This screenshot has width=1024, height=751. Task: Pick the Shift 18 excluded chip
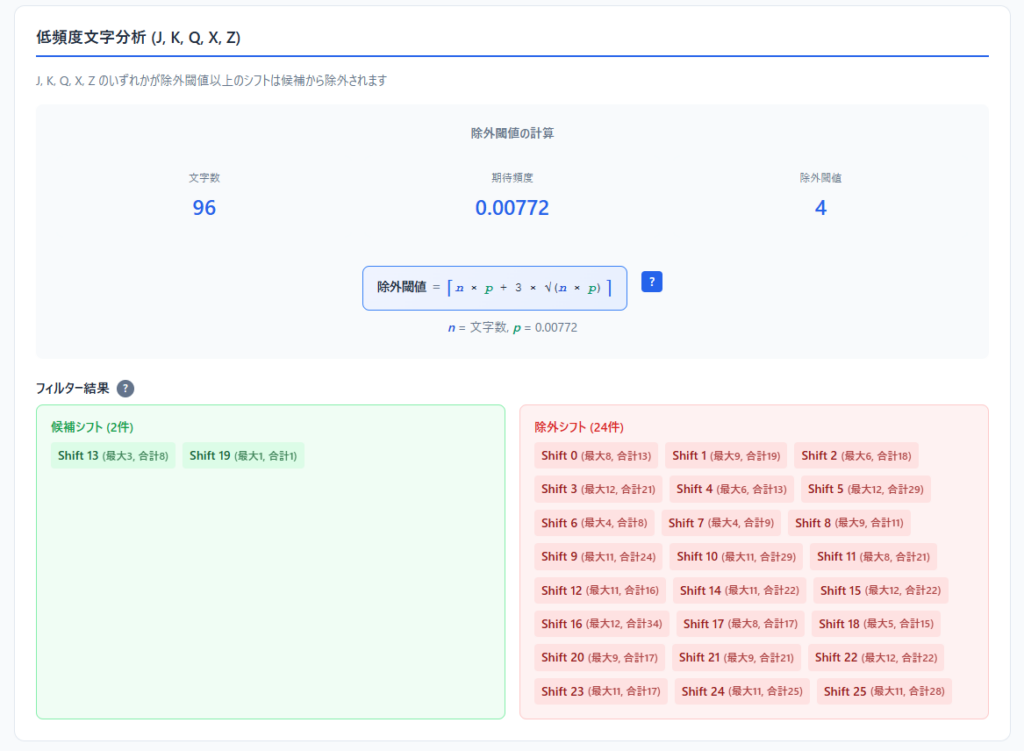pyautogui.click(x=876, y=624)
